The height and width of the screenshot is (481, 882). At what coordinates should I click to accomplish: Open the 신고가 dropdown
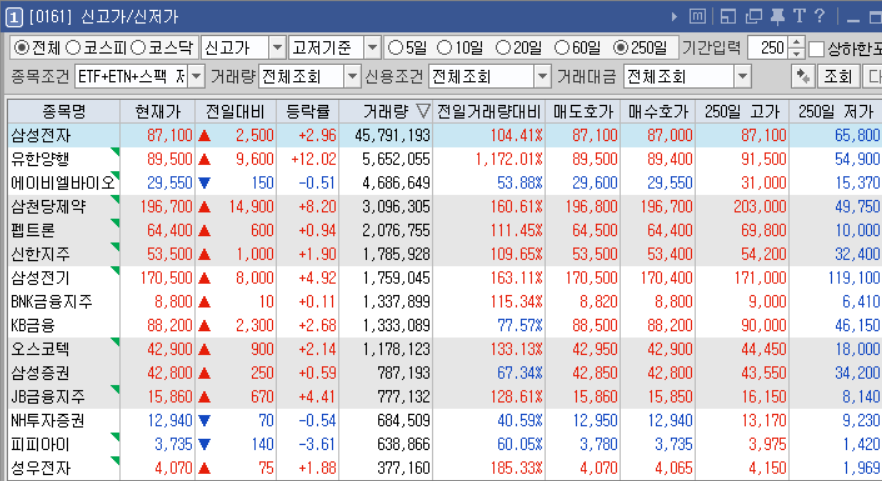(x=277, y=48)
